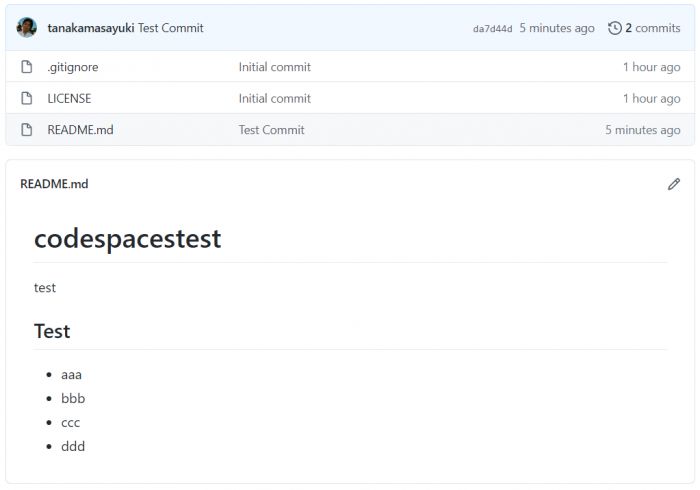Open Test Commit link in README.md row
The image size is (700, 490).
coord(271,130)
